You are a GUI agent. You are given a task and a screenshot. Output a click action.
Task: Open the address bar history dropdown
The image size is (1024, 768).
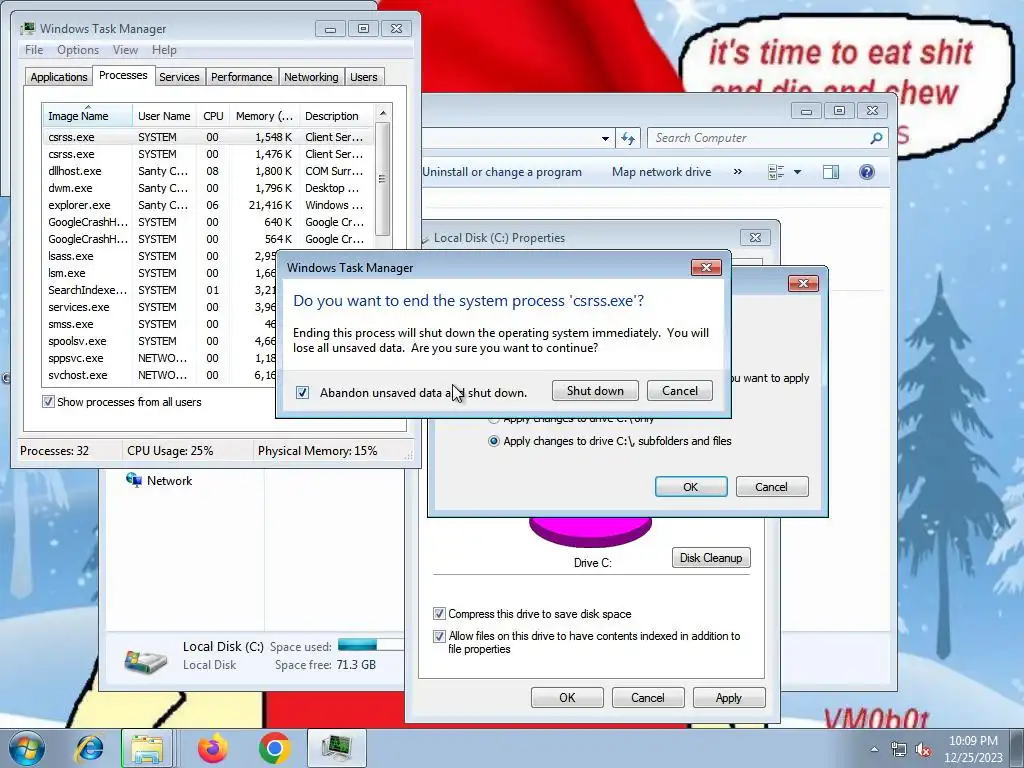(x=605, y=138)
